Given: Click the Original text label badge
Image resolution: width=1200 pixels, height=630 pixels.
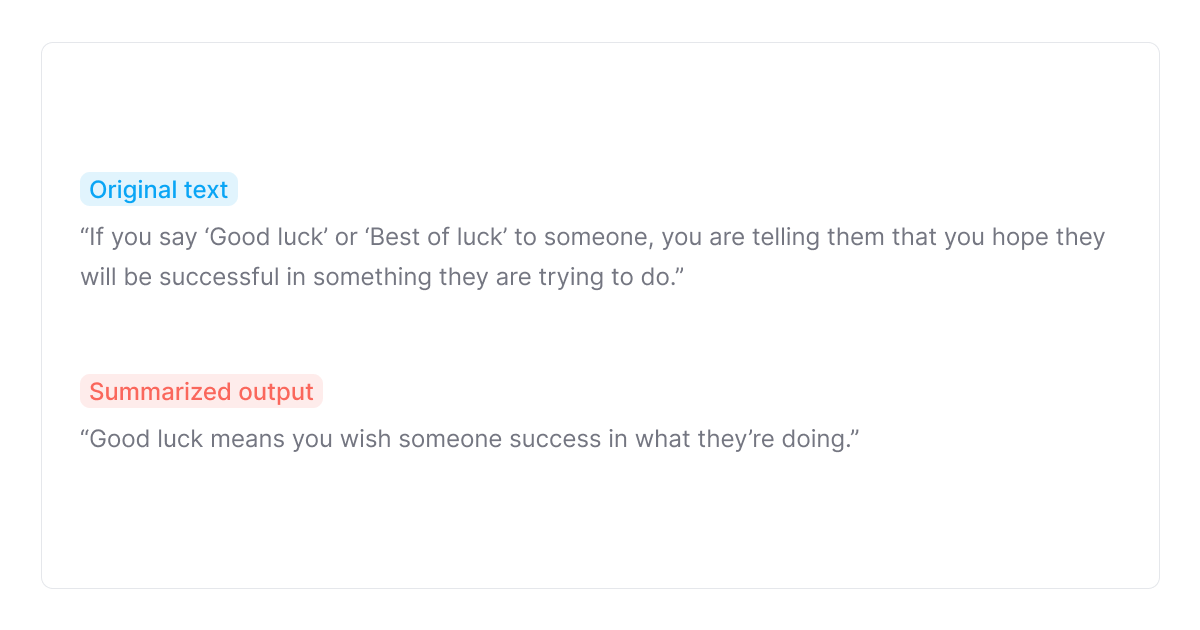Looking at the screenshot, I should [x=159, y=190].
